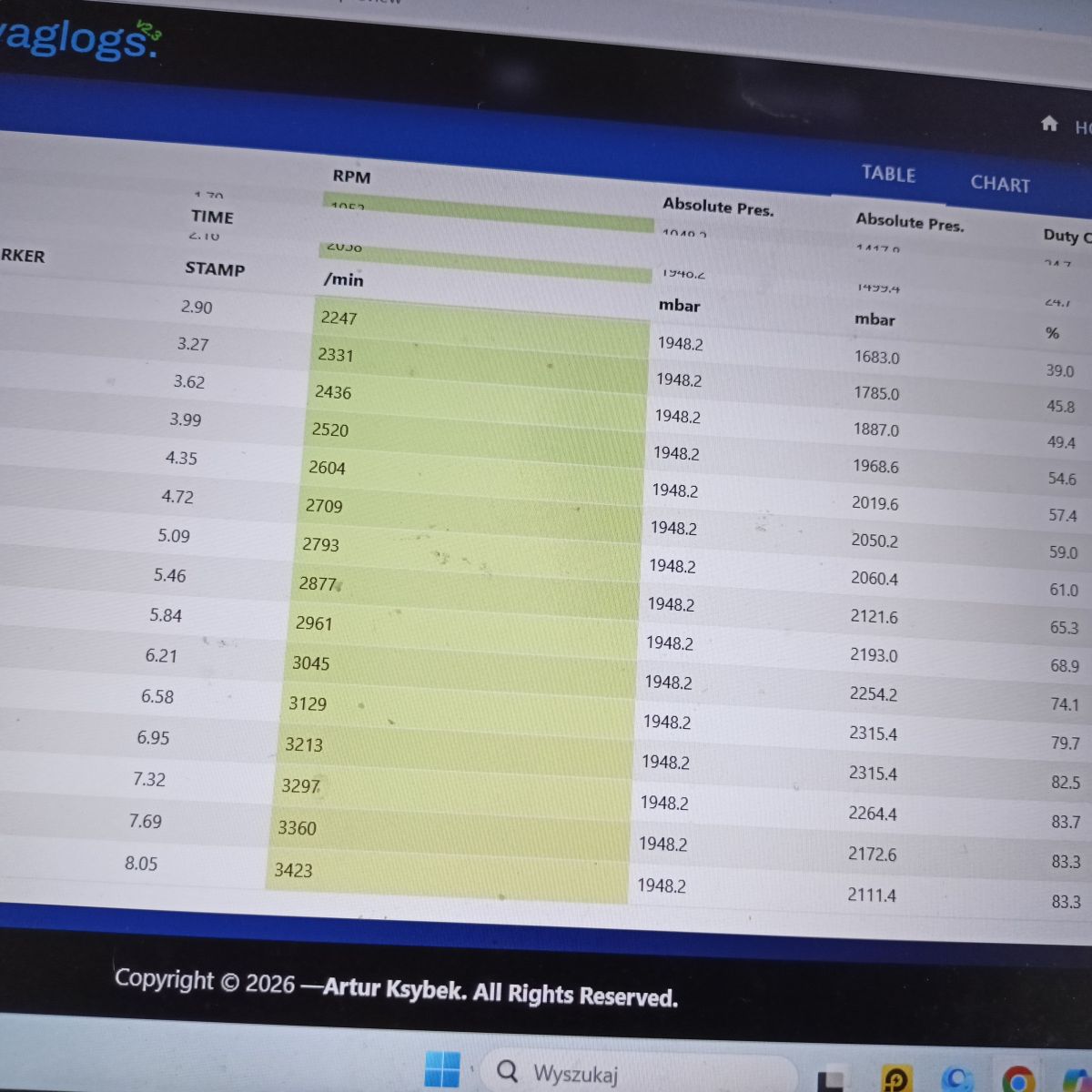Click RPM value 3297
This screenshot has width=1092, height=1092.
coord(300,785)
